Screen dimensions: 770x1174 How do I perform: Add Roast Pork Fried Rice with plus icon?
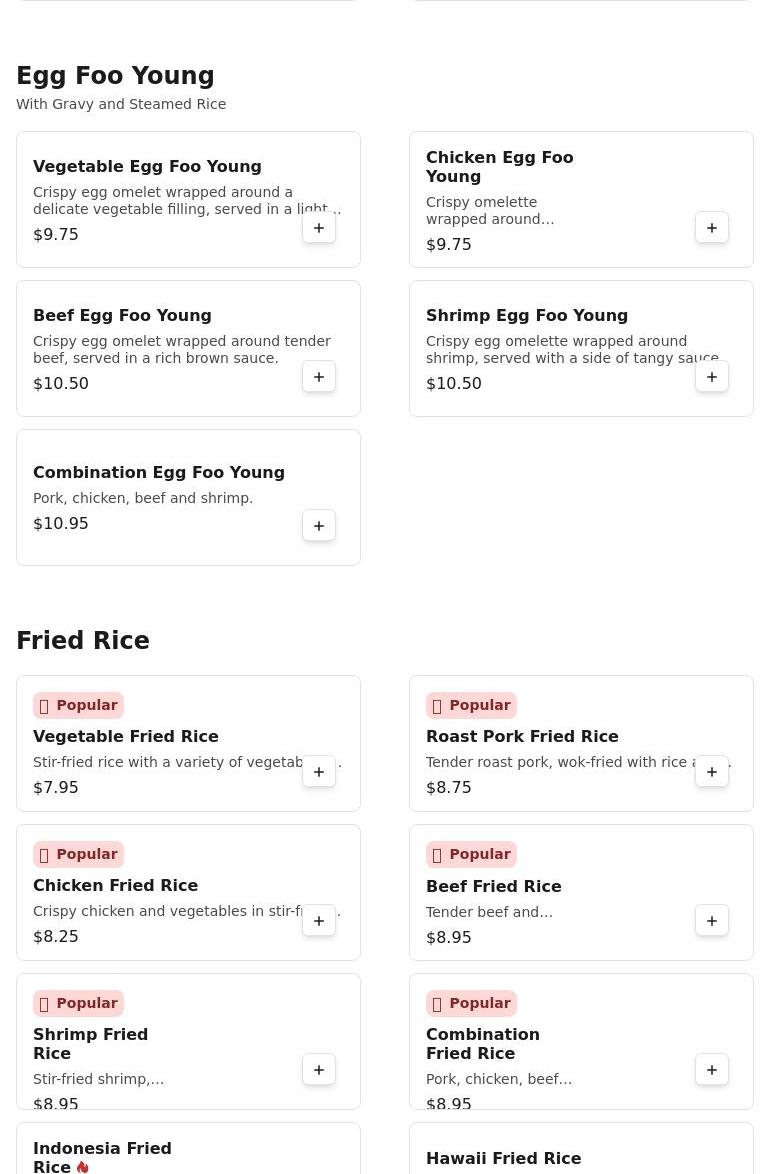click(x=712, y=772)
